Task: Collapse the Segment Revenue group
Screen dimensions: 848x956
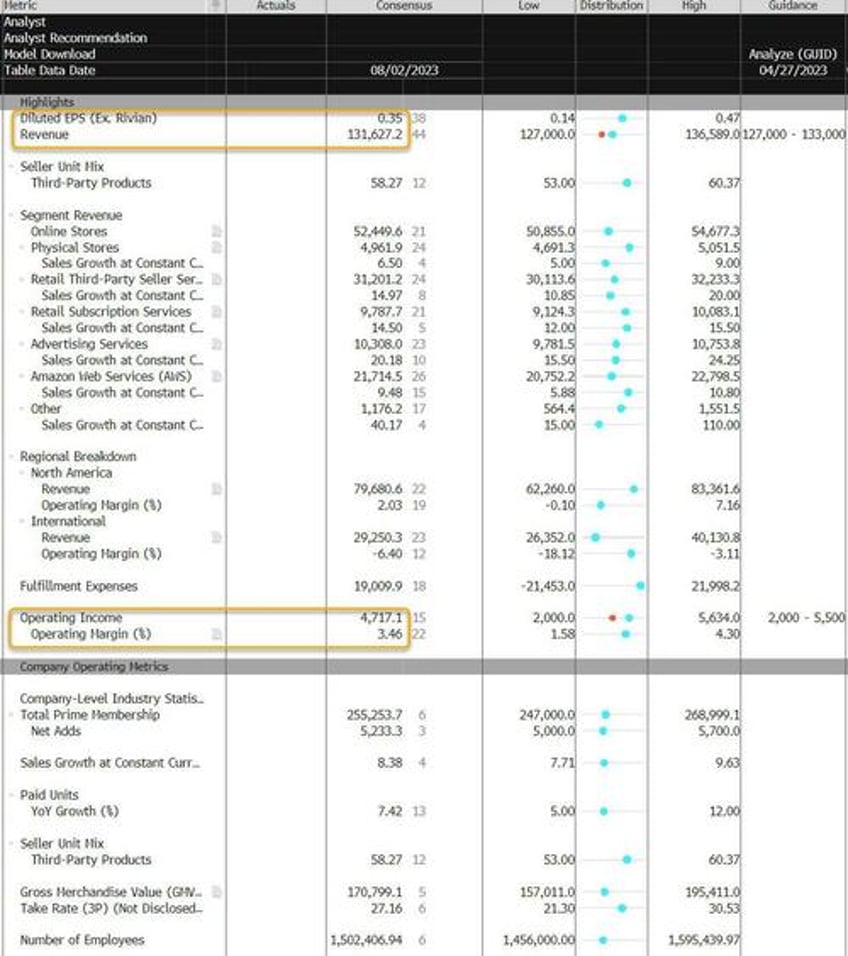Action: [12, 215]
